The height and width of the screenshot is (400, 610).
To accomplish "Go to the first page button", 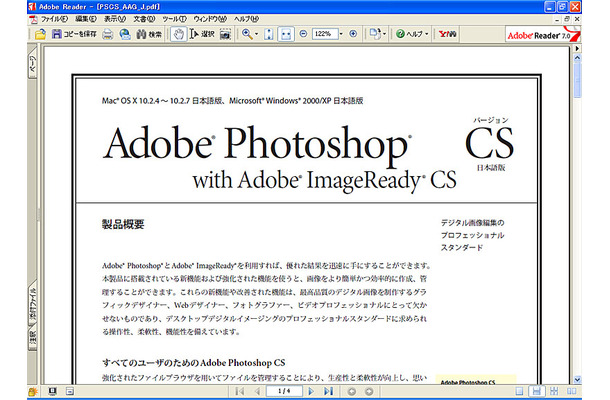I will [240, 391].
